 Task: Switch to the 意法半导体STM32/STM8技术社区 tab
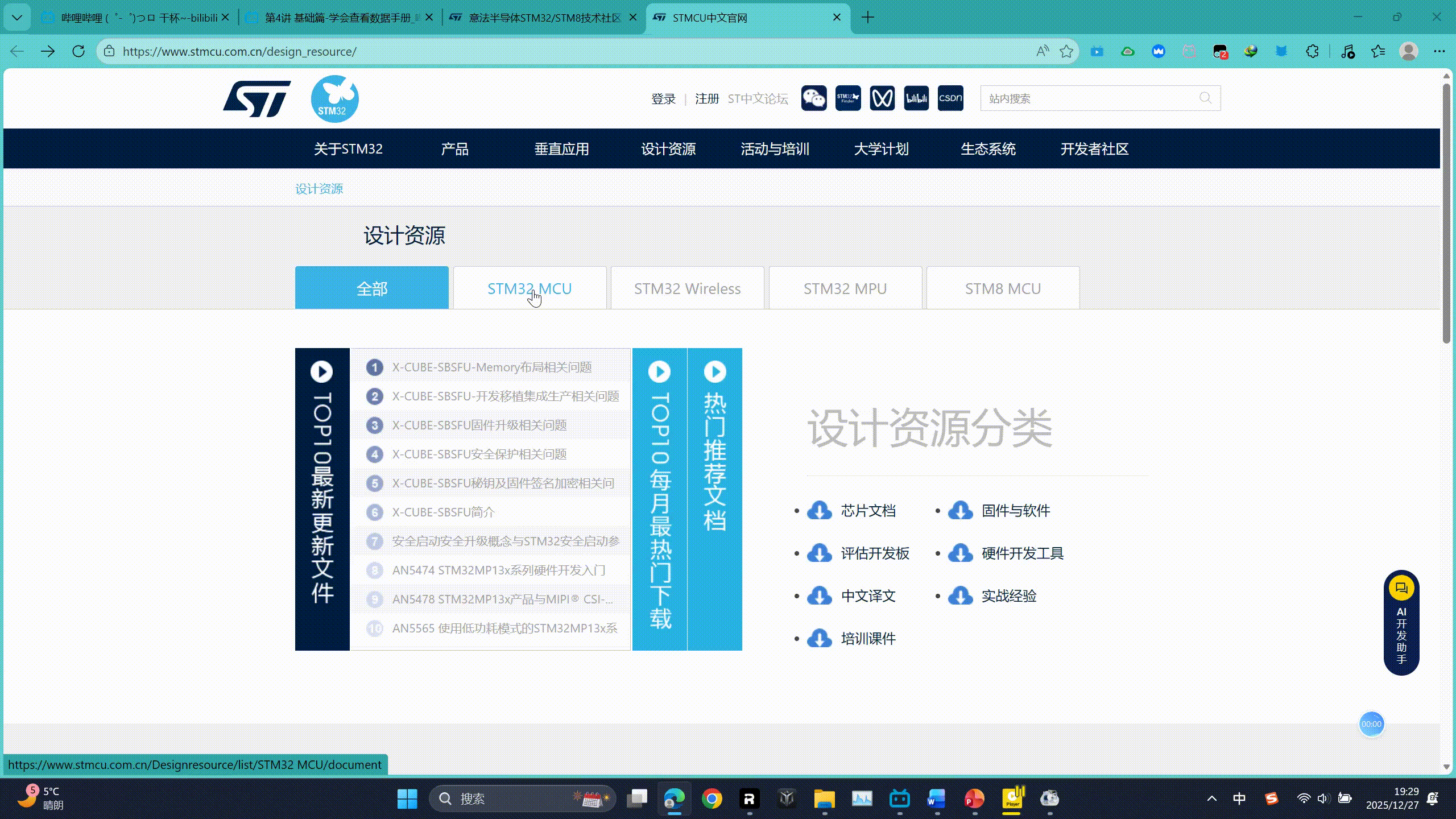(x=544, y=18)
